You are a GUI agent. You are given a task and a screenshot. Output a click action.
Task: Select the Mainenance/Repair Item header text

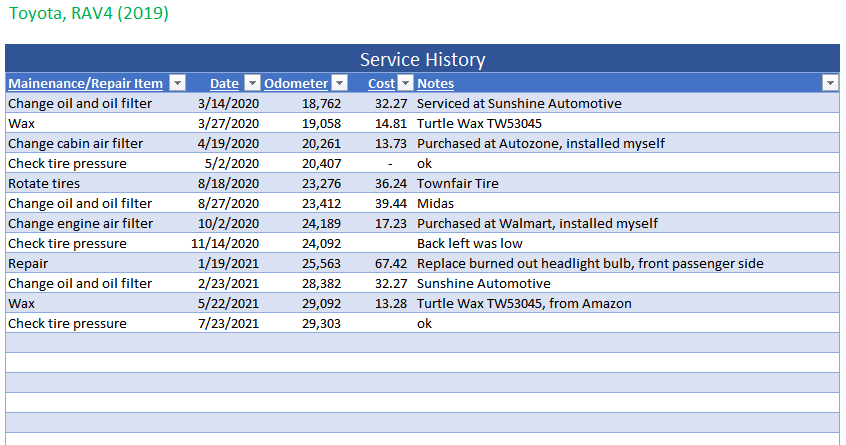click(86, 84)
